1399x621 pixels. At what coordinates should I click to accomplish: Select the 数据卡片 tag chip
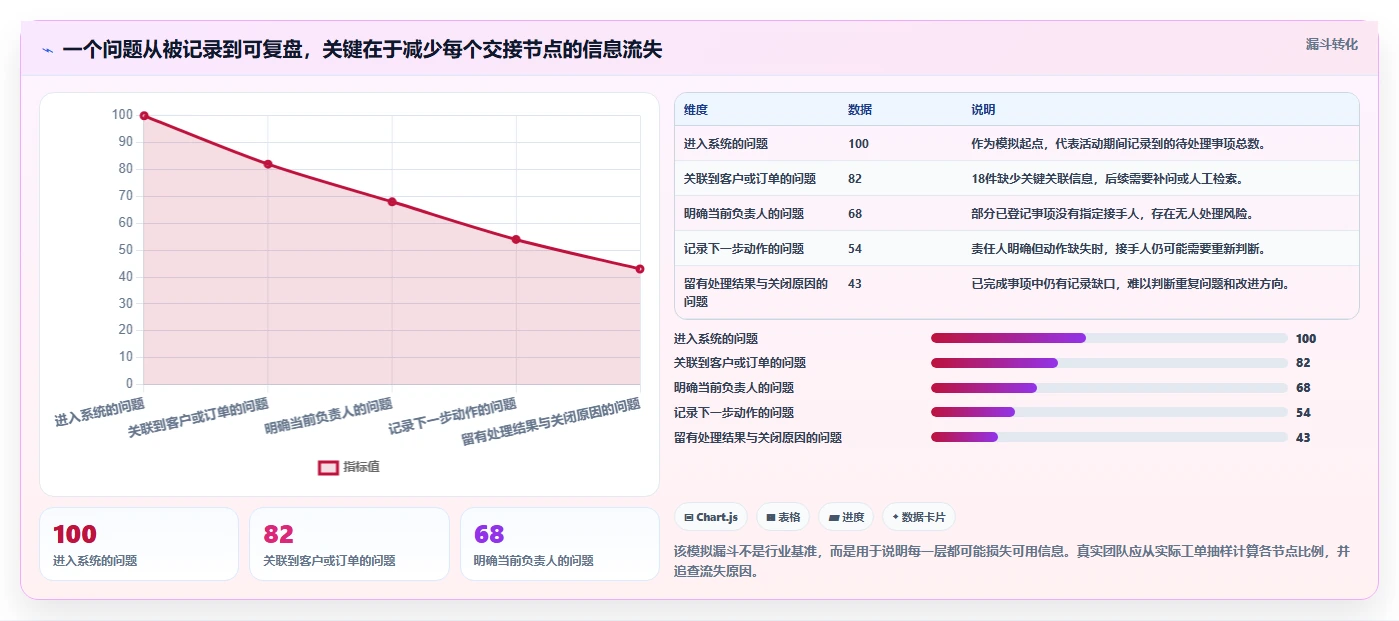point(918,517)
